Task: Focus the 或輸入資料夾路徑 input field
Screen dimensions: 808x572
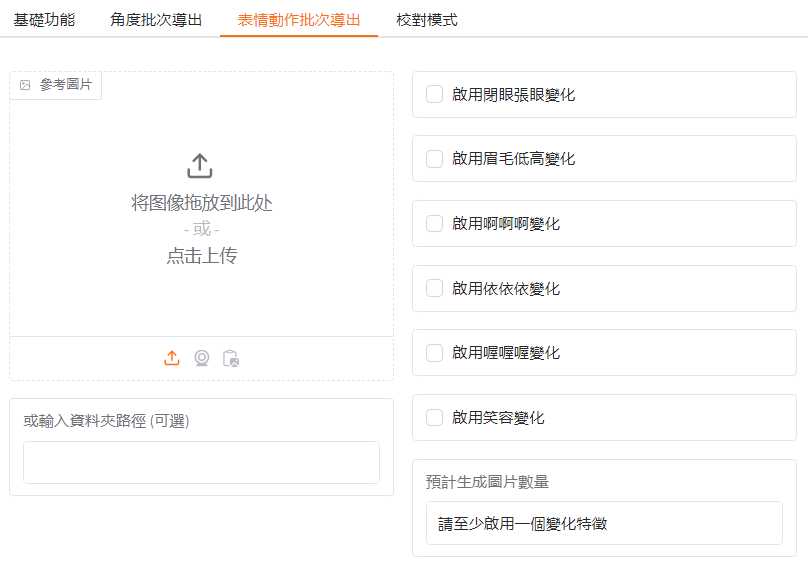Action: (201, 462)
